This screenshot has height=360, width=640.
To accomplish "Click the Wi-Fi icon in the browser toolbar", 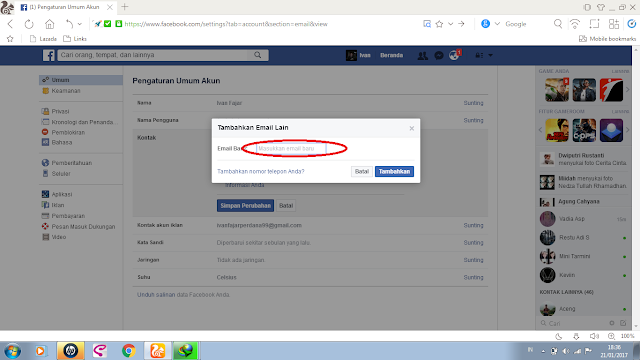I will [575, 24].
